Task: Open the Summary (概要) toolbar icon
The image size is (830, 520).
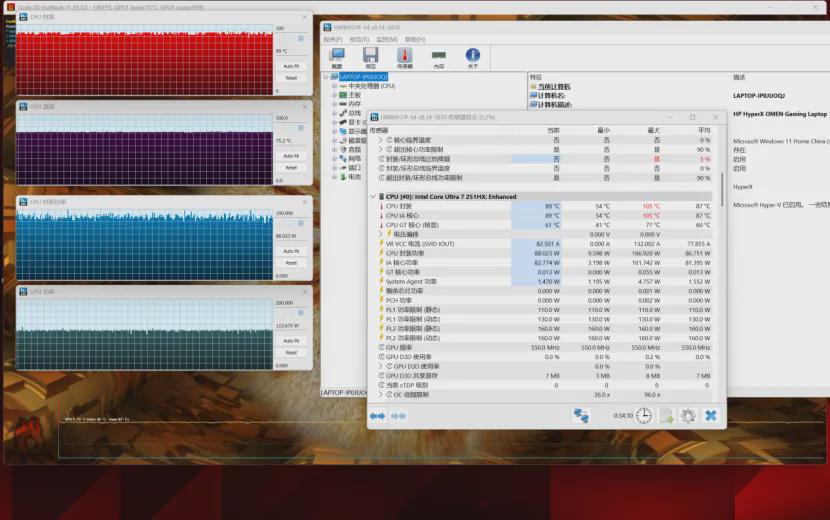Action: pos(337,58)
